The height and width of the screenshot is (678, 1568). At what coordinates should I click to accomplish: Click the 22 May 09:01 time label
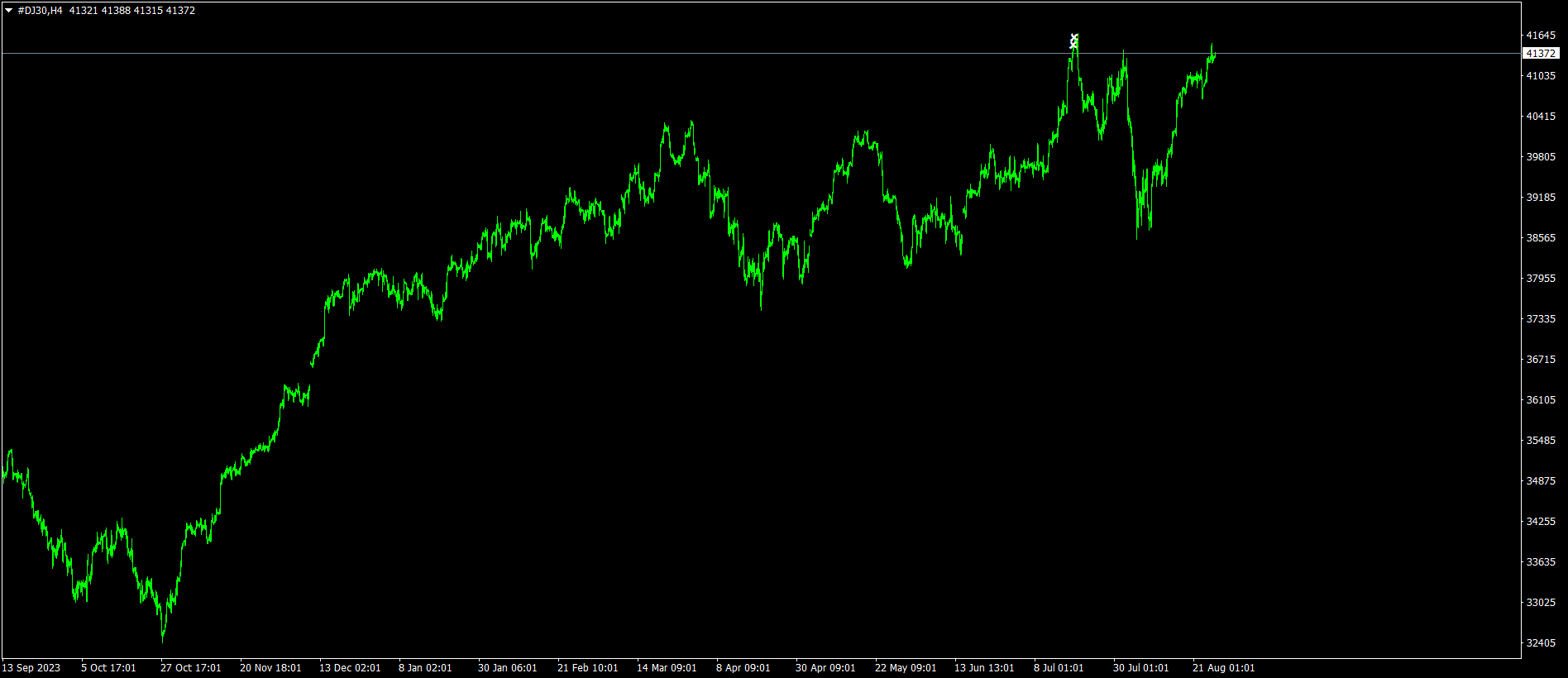click(x=906, y=668)
